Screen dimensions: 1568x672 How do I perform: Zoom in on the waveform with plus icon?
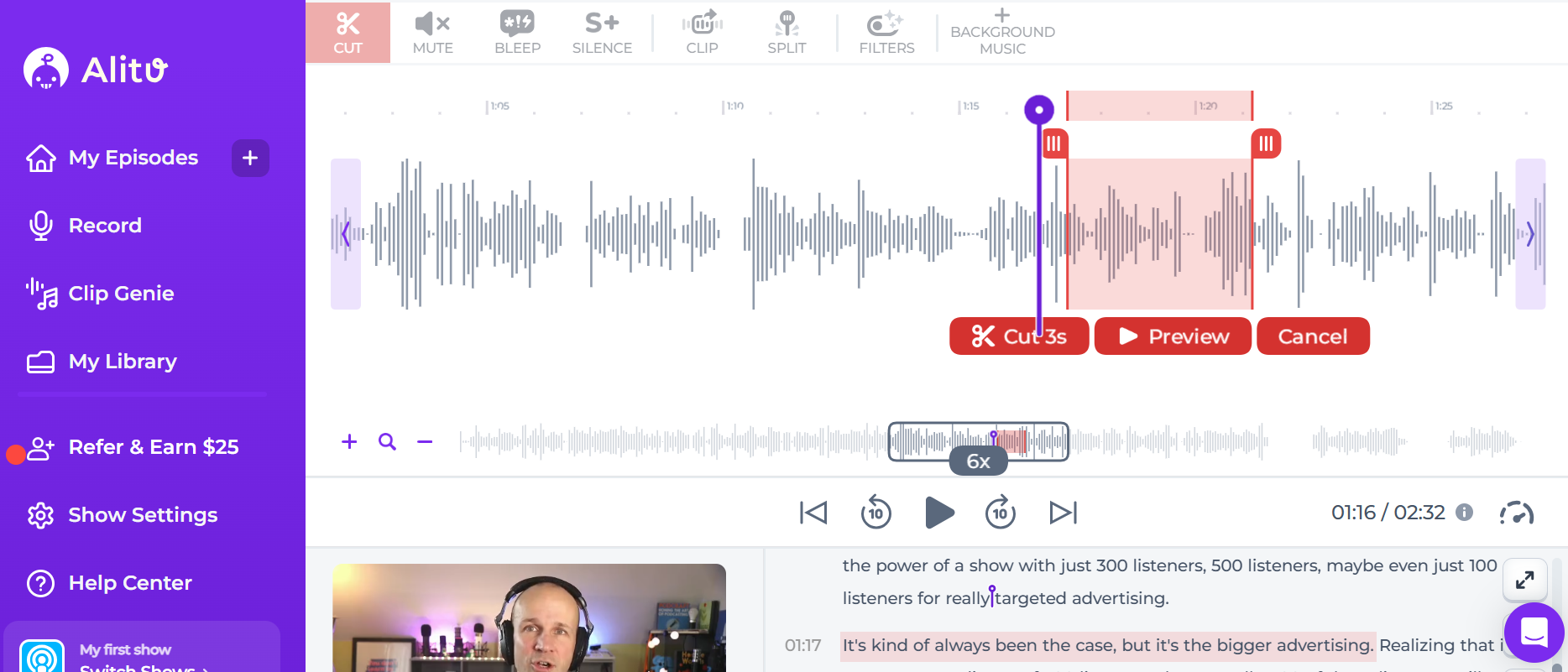click(349, 441)
